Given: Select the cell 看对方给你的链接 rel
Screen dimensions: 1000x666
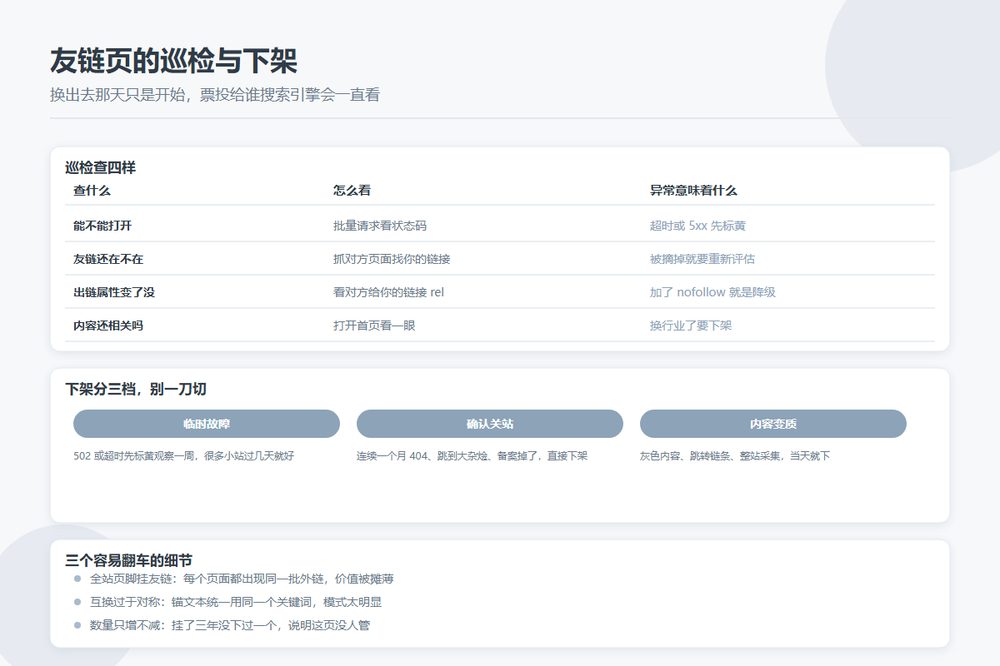Looking at the screenshot, I should 388,292.
